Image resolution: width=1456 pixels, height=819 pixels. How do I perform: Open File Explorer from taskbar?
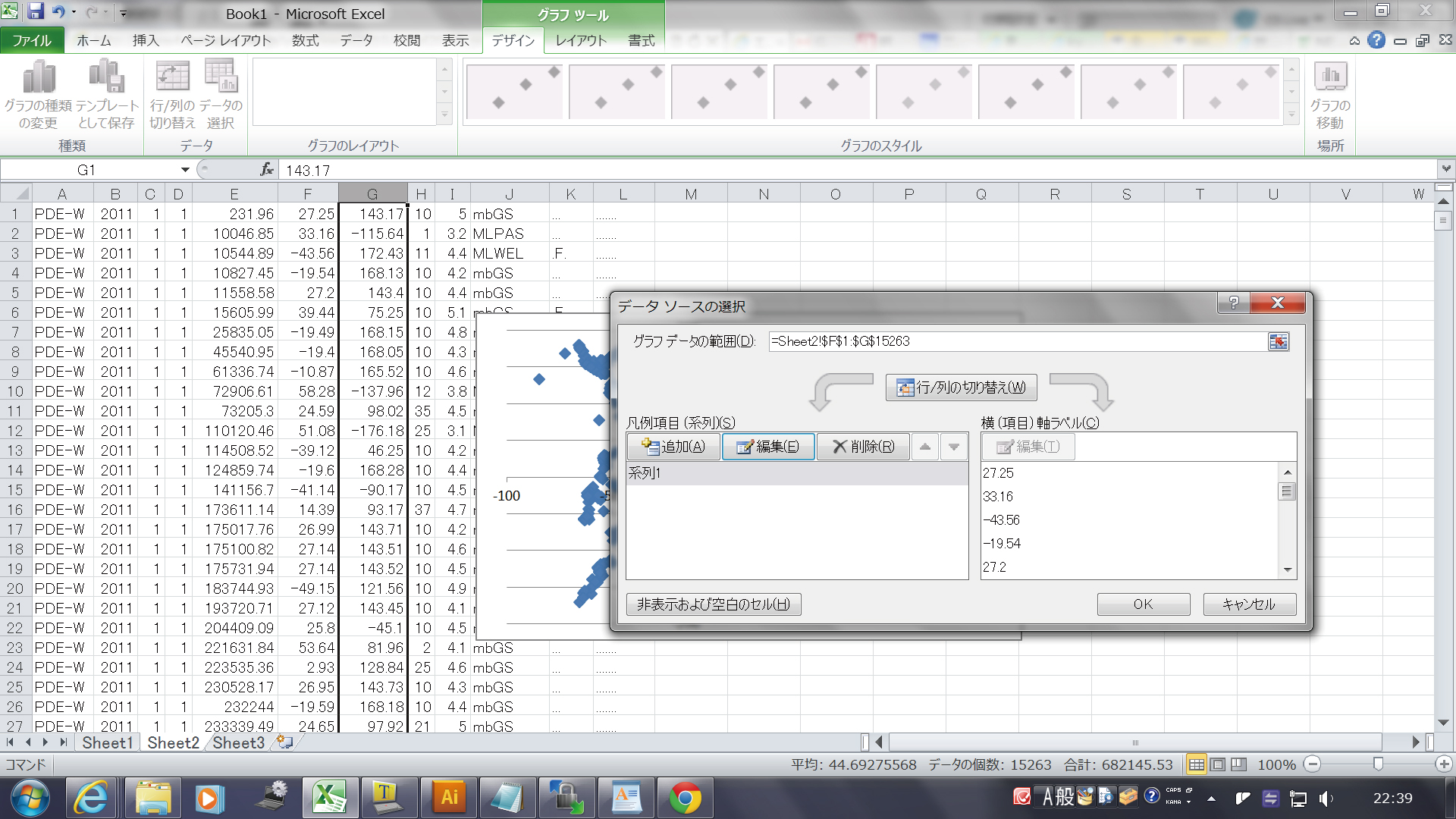coord(152,798)
